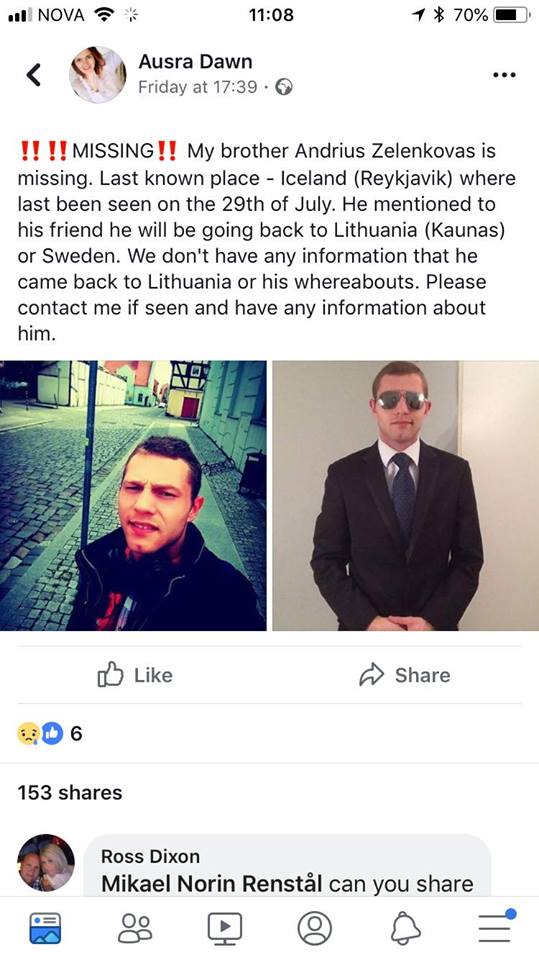The width and height of the screenshot is (539, 960).
Task: Tap the public globe privacy icon
Action: [x=284, y=87]
